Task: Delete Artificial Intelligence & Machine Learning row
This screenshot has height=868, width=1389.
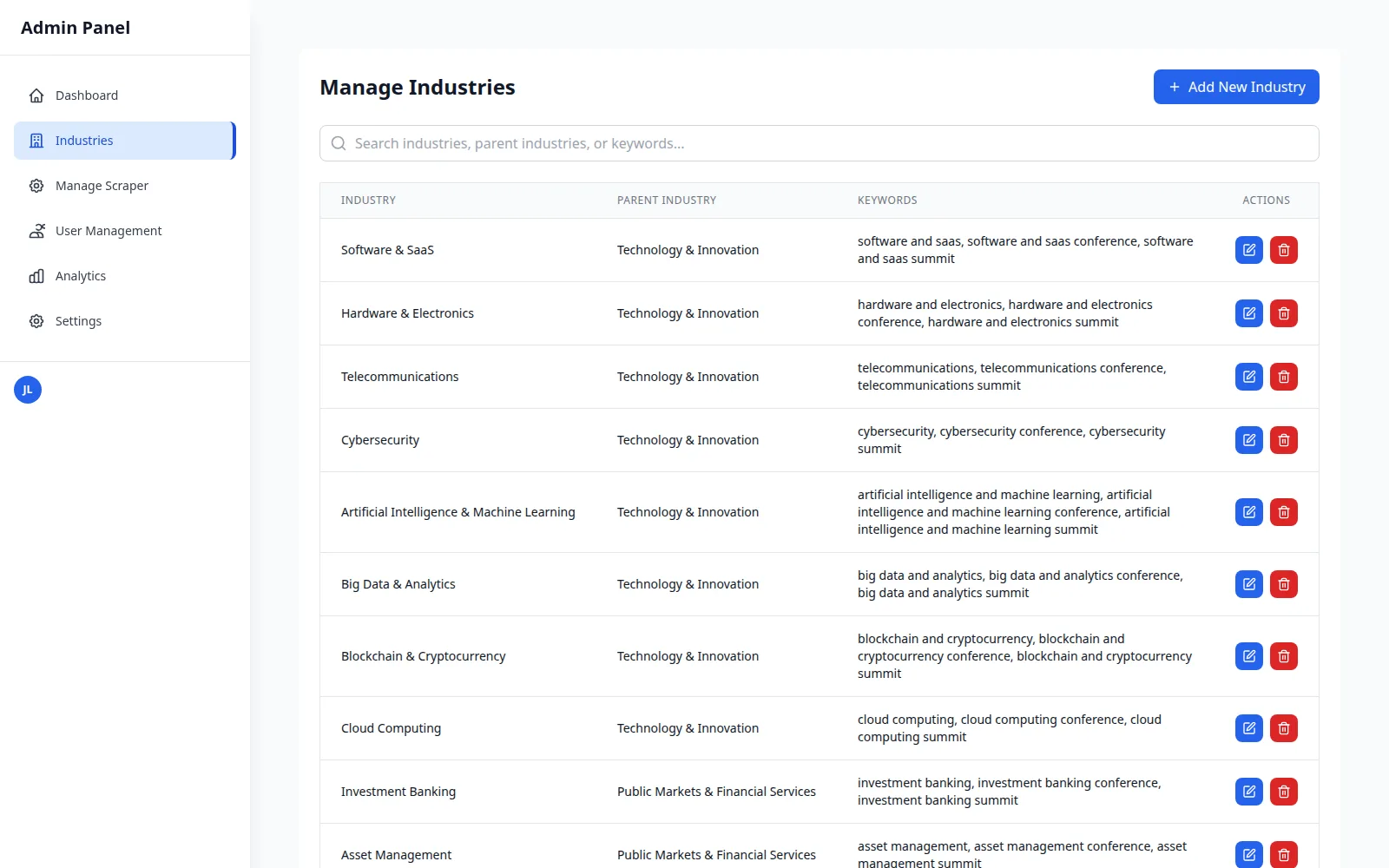Action: [1283, 512]
